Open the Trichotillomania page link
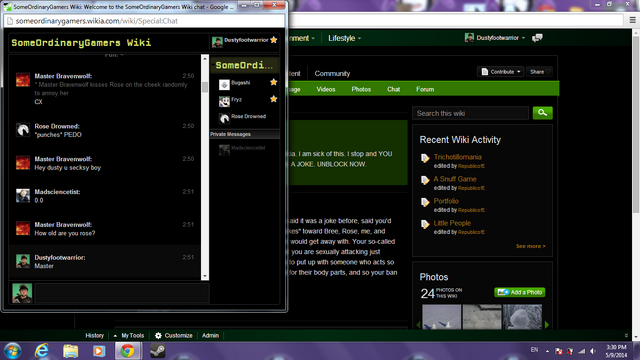Viewport: 640px width, 360px height. click(x=458, y=157)
